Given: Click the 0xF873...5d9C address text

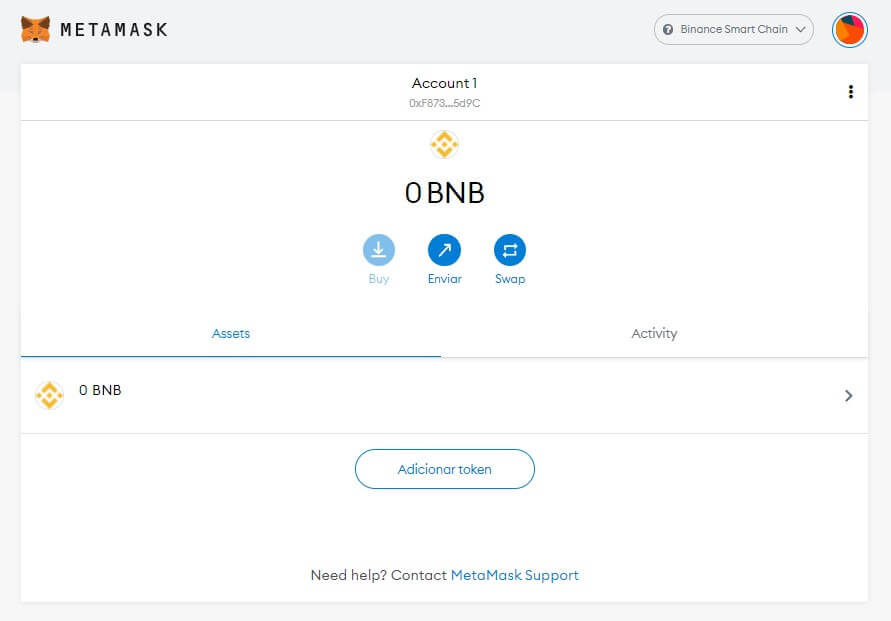Looking at the screenshot, I should [x=444, y=103].
